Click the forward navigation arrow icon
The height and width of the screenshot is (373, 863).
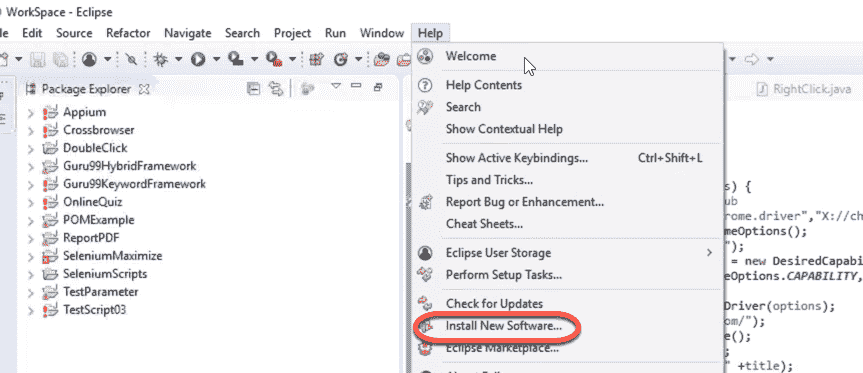[x=751, y=59]
